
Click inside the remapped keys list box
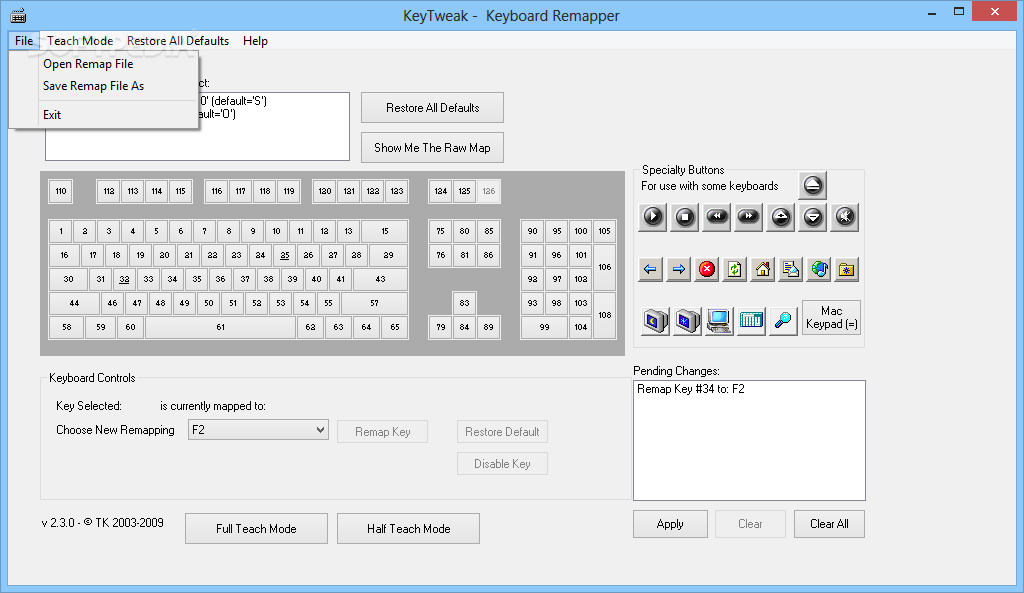point(197,126)
